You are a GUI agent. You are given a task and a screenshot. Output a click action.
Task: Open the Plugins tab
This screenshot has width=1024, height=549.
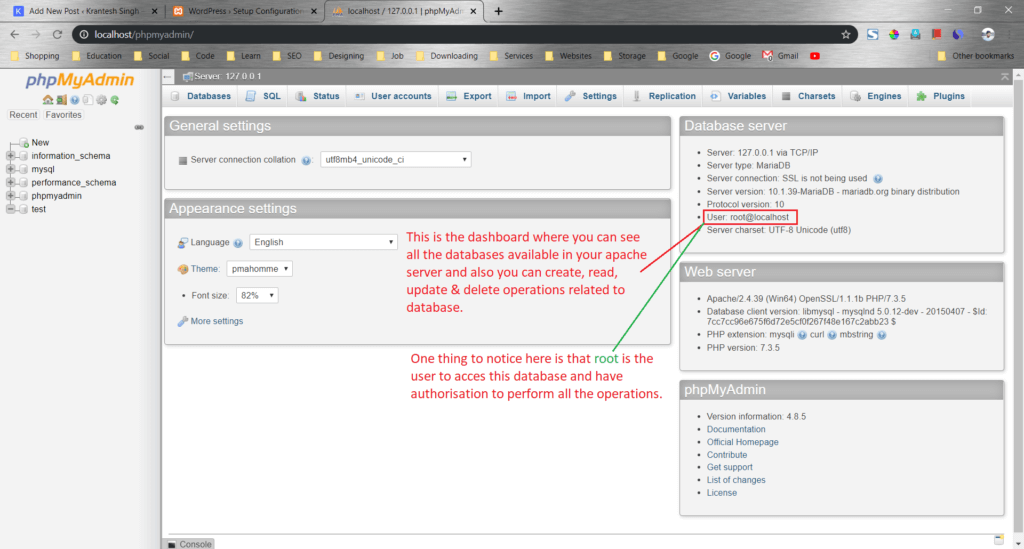[x=940, y=96]
